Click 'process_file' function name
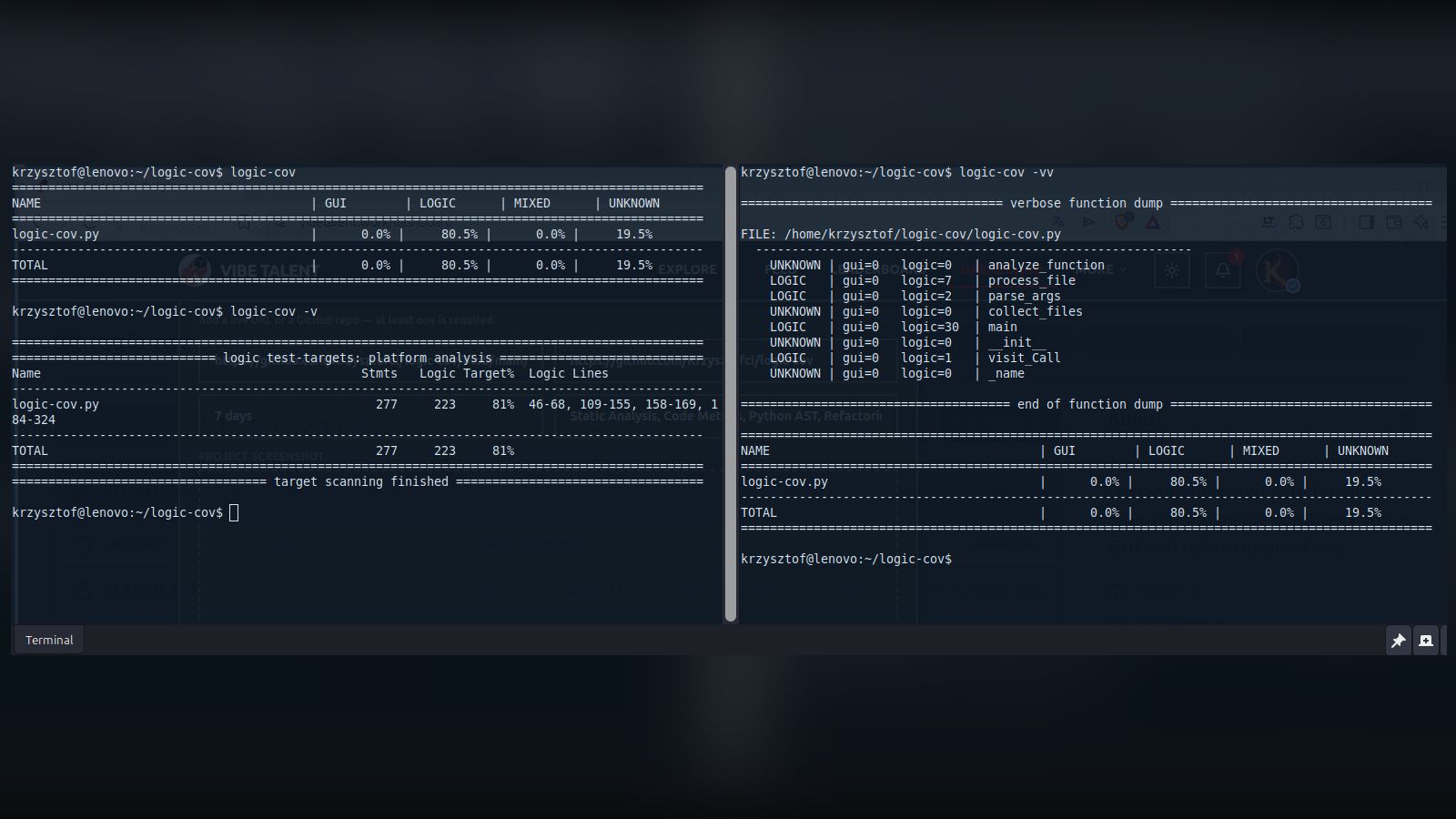 pyautogui.click(x=1032, y=280)
